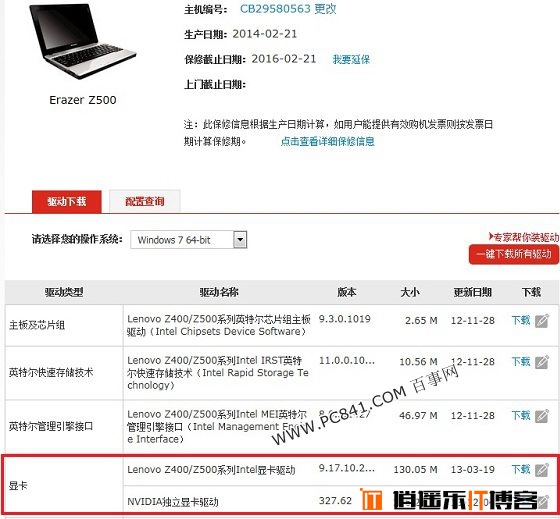Click edit icon for Intel MEI driver row

click(542, 416)
